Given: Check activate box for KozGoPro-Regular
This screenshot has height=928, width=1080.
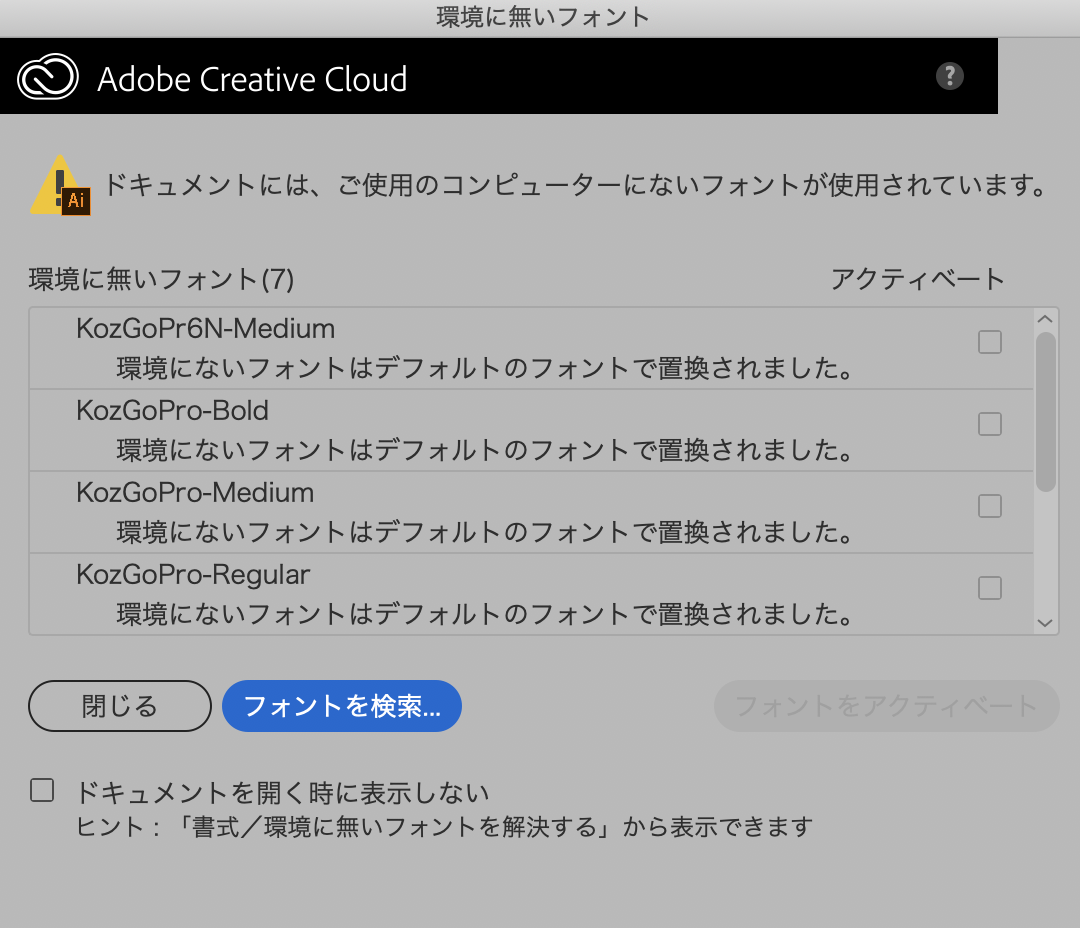Looking at the screenshot, I should 990,588.
